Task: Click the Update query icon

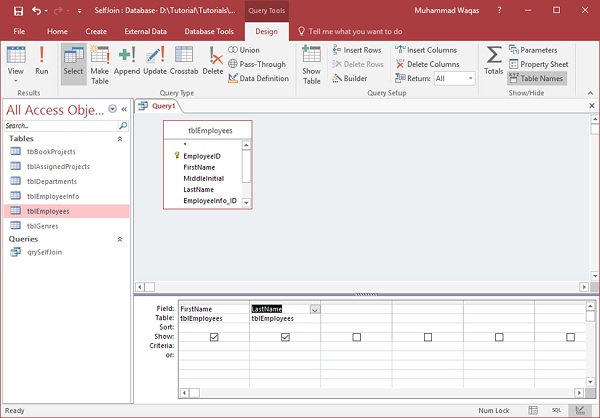Action: [x=155, y=61]
